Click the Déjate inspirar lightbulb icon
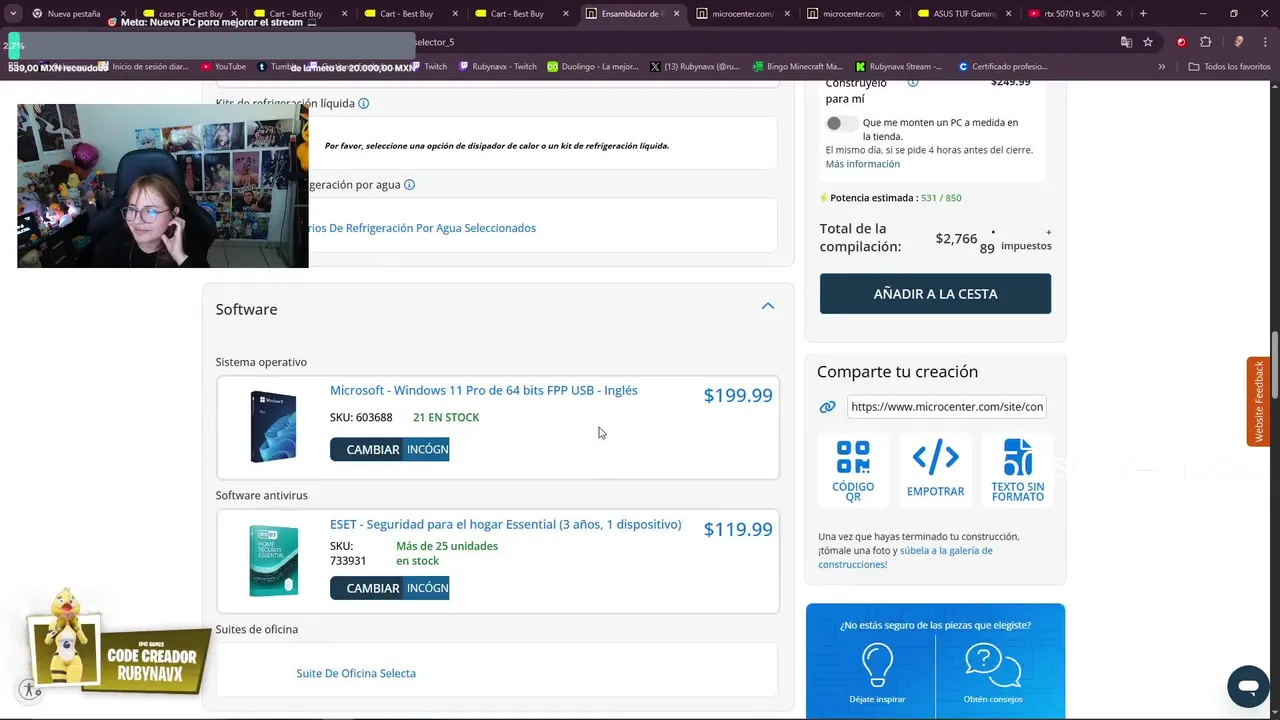 (877, 664)
